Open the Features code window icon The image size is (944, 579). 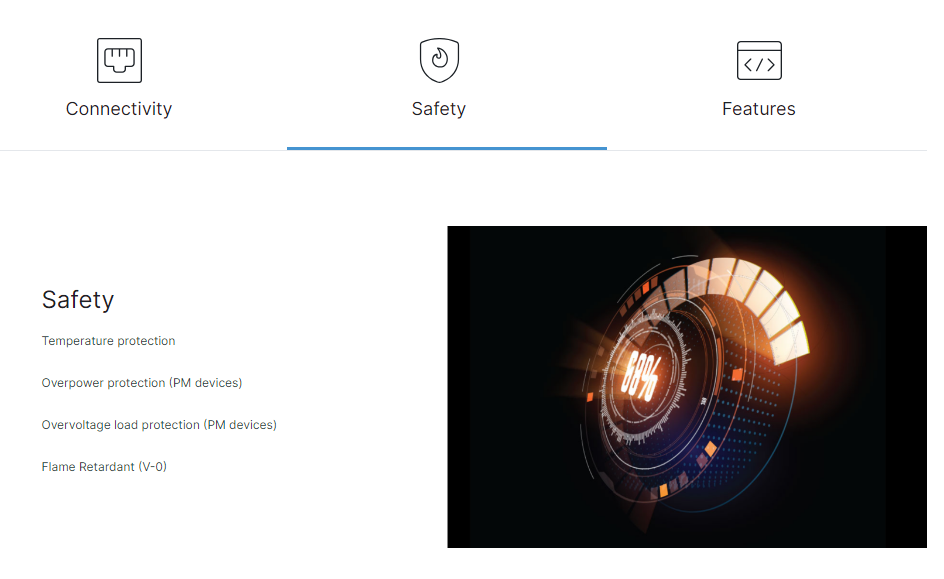click(759, 60)
